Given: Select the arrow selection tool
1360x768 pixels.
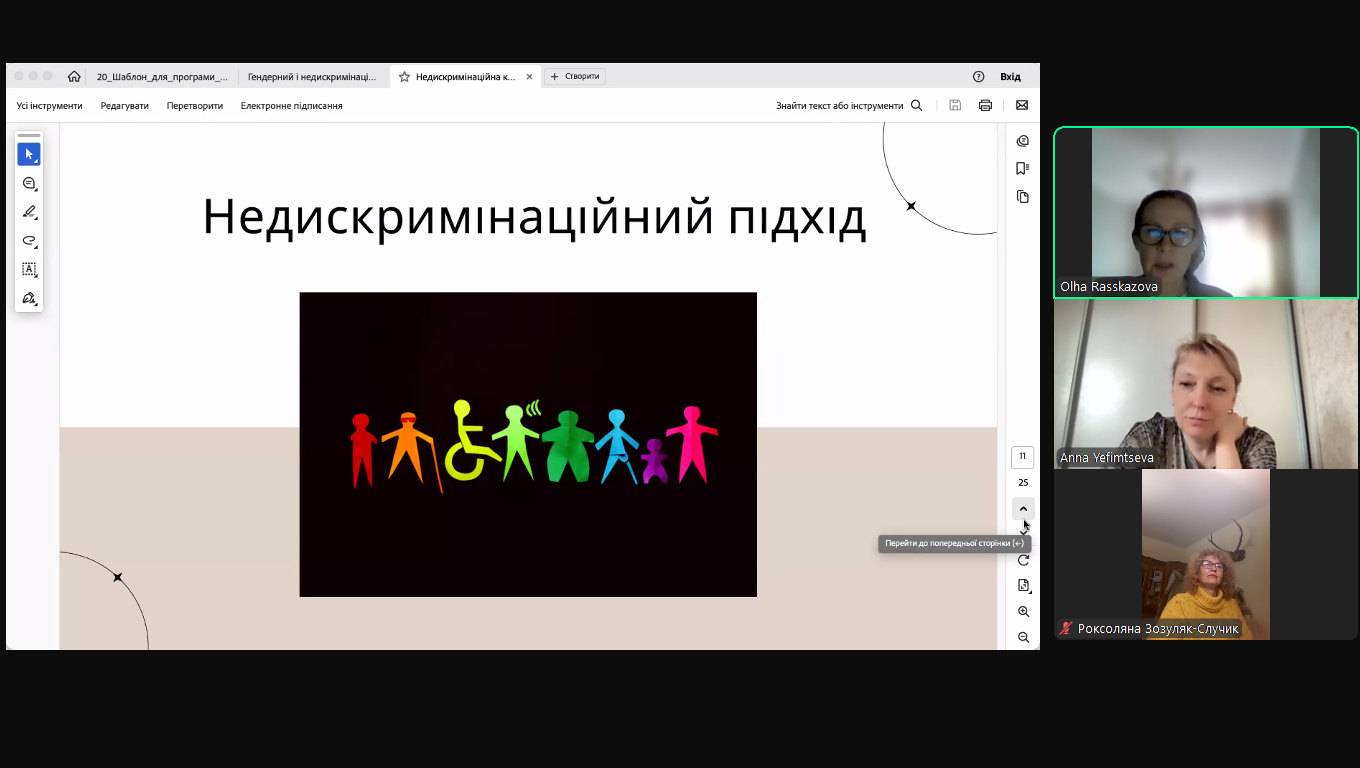Looking at the screenshot, I should click(x=29, y=155).
